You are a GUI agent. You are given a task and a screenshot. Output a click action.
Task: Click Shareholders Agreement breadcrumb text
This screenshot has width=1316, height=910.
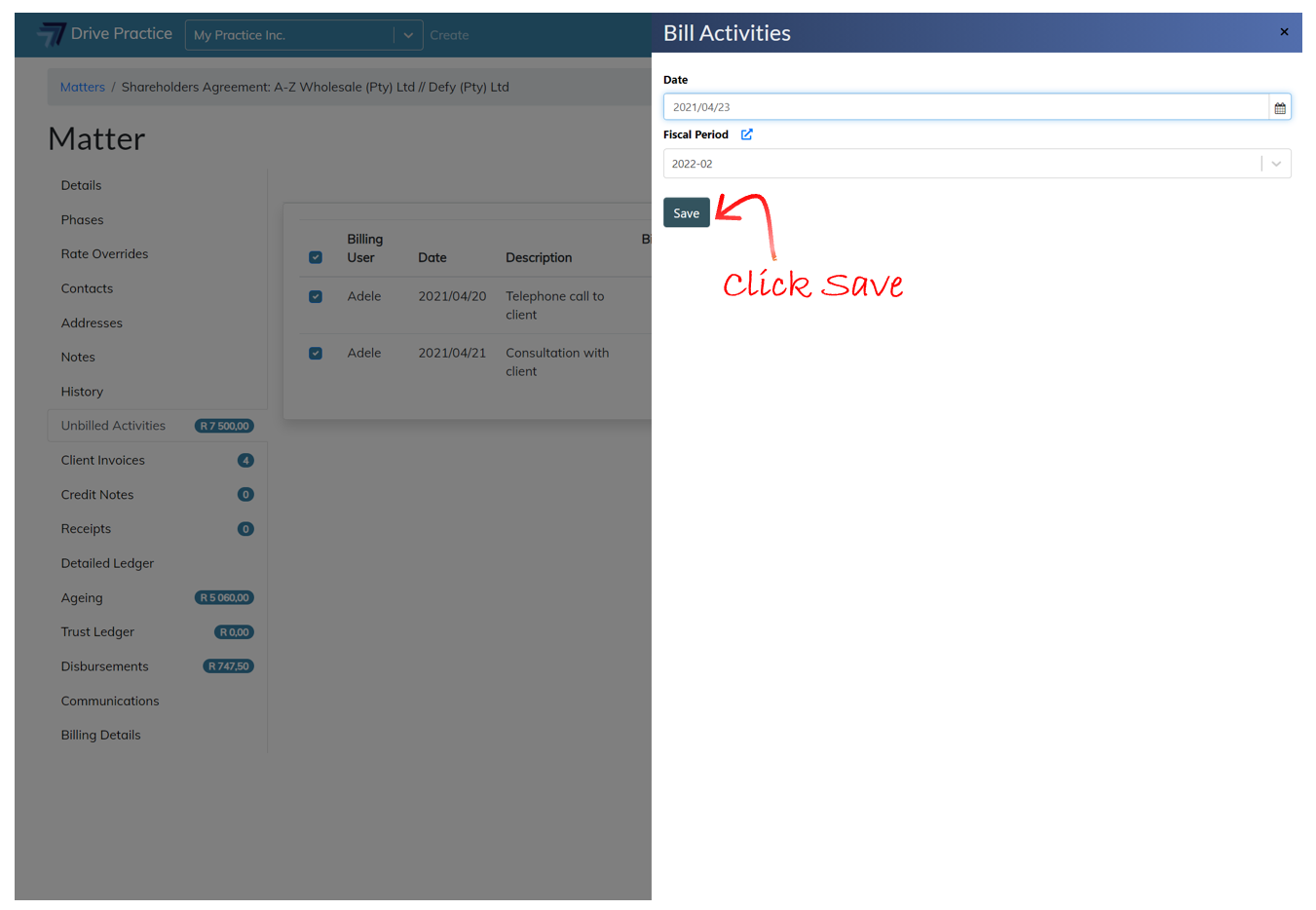316,87
